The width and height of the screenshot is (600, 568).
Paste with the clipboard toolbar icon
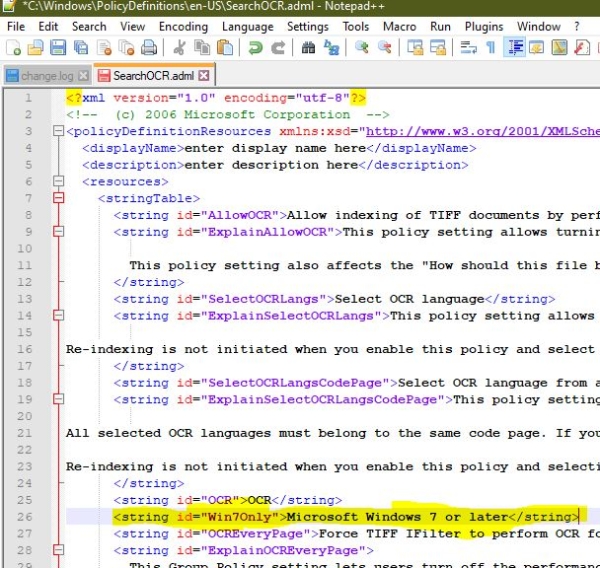pyautogui.click(x=225, y=48)
